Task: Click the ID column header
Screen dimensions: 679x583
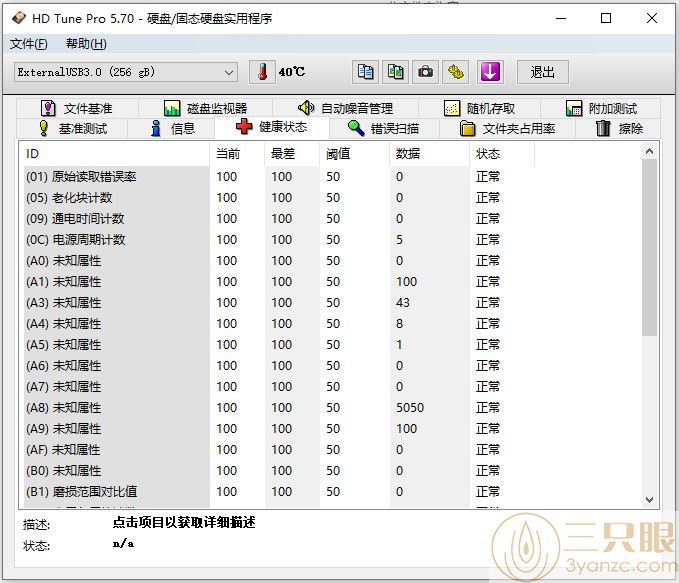Action: (115, 154)
